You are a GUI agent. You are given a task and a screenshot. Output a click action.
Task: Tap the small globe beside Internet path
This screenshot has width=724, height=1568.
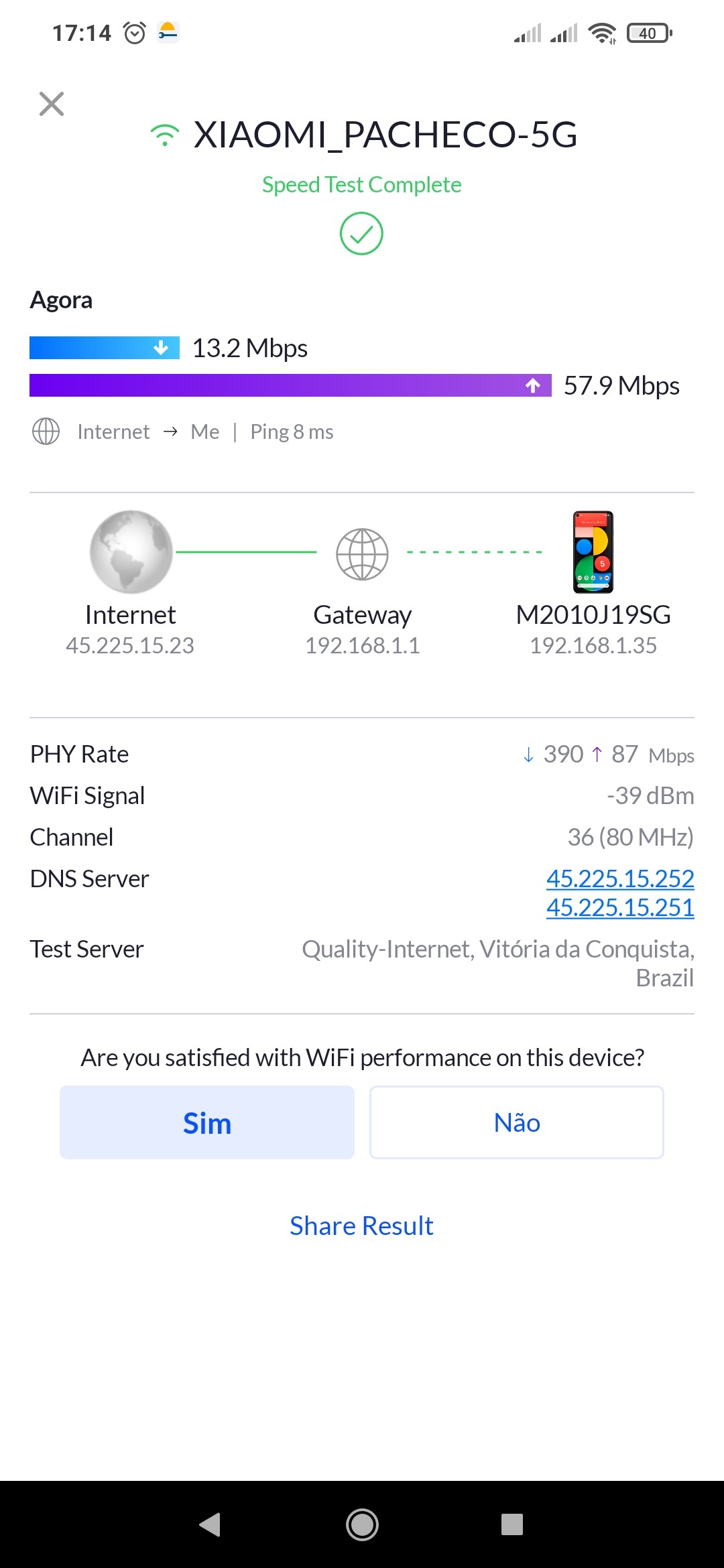pos(46,432)
